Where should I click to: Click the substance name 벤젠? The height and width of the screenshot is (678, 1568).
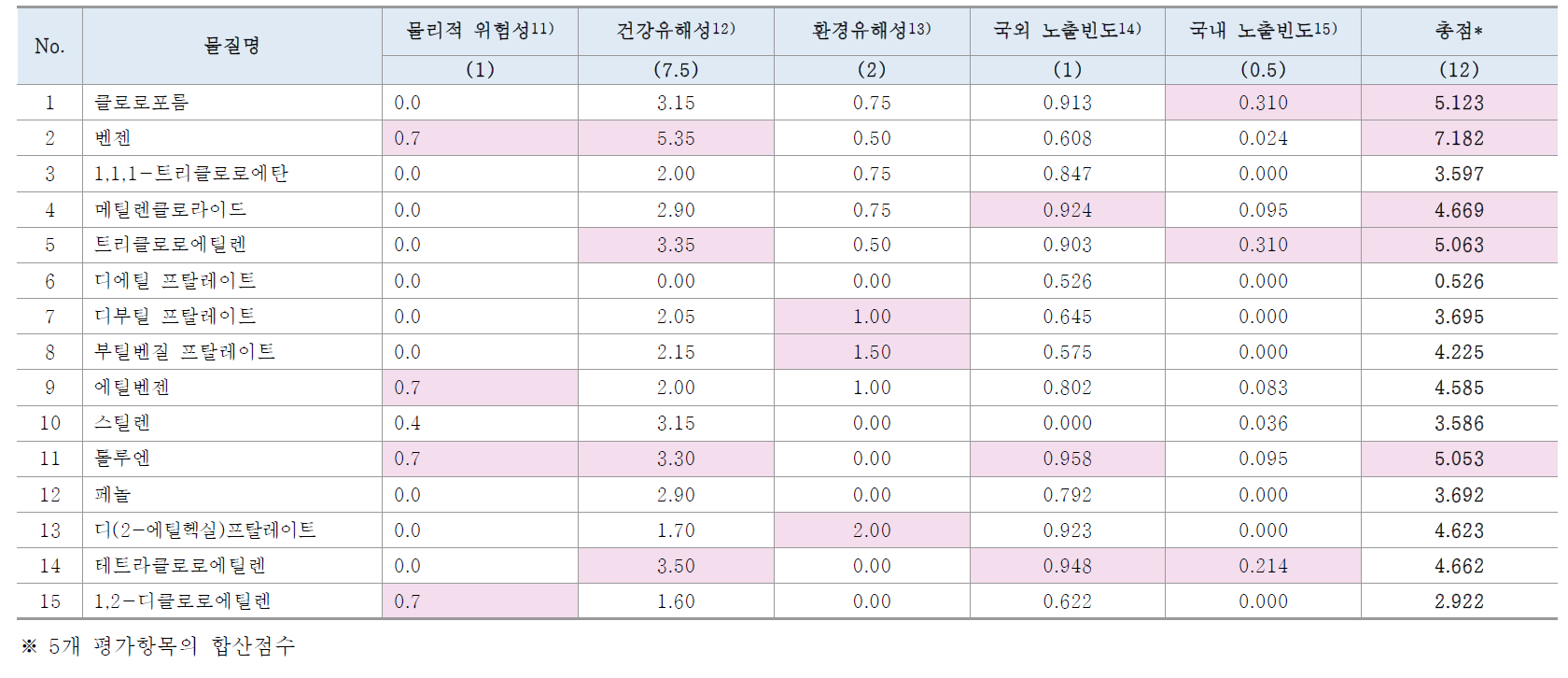[x=113, y=138]
